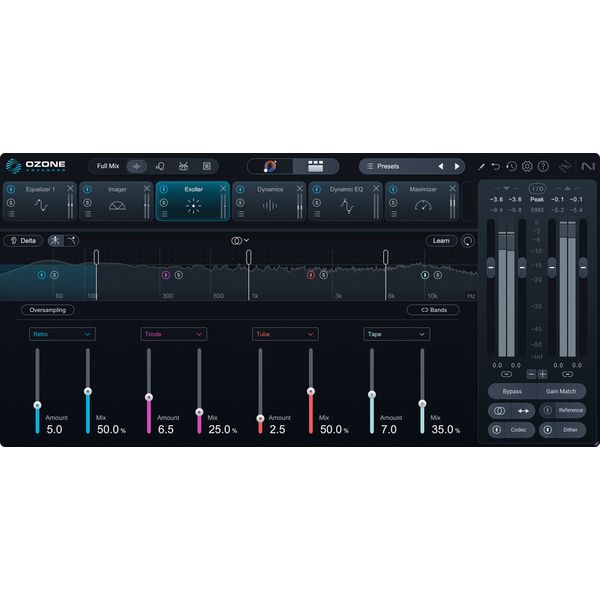Select the Maximizer module tab
Image resolution: width=600 pixels, height=600 pixels.
422,201
